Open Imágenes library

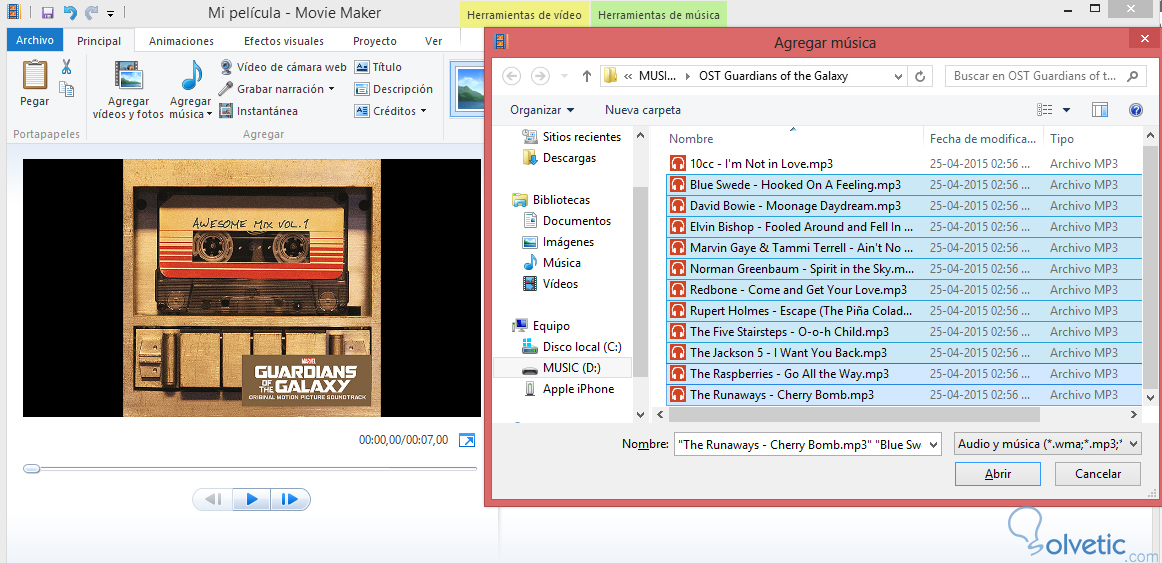(558, 241)
